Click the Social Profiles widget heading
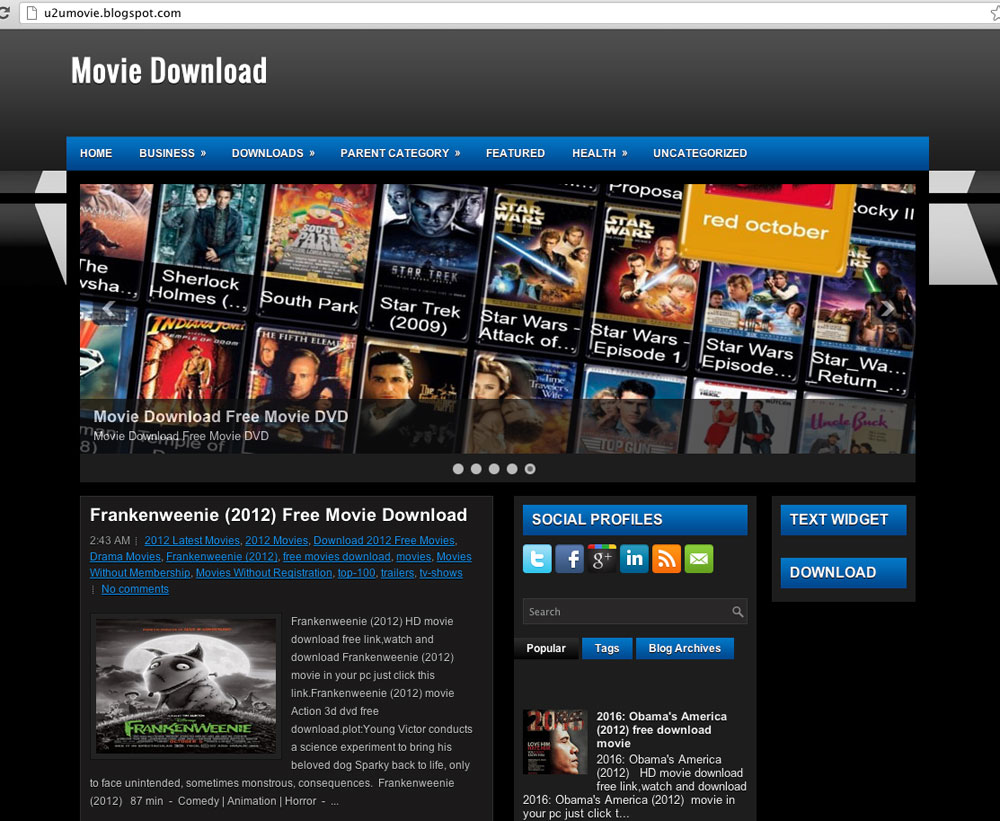The width and height of the screenshot is (1000, 821). tap(635, 520)
